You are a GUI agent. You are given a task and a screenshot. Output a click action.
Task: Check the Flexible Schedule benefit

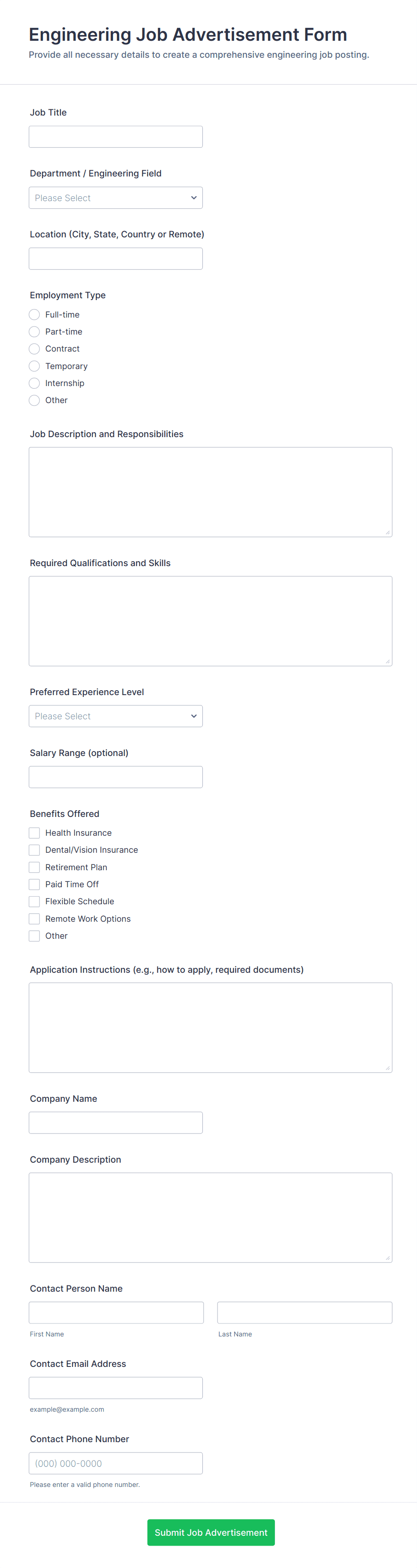point(35,902)
